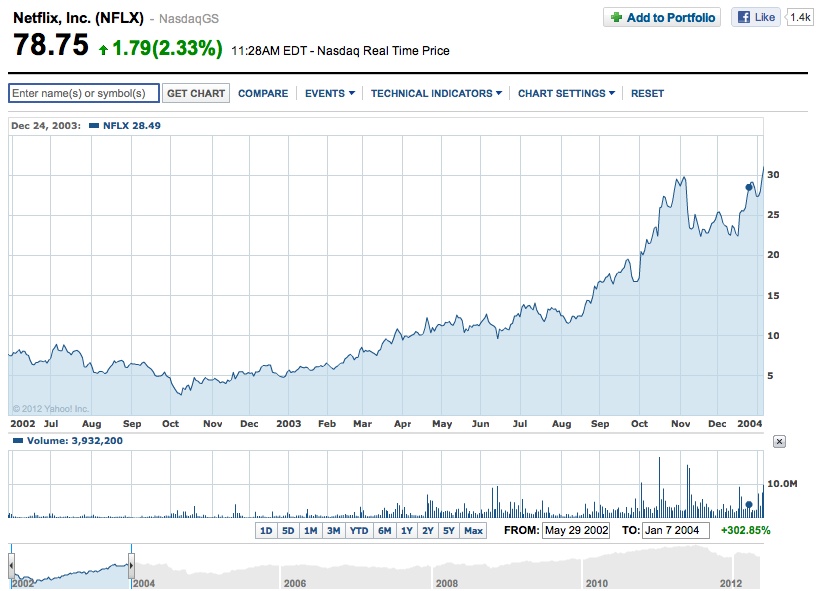Image resolution: width=816 pixels, height=591 pixels.
Task: Click the Compare link
Action: [x=263, y=94]
